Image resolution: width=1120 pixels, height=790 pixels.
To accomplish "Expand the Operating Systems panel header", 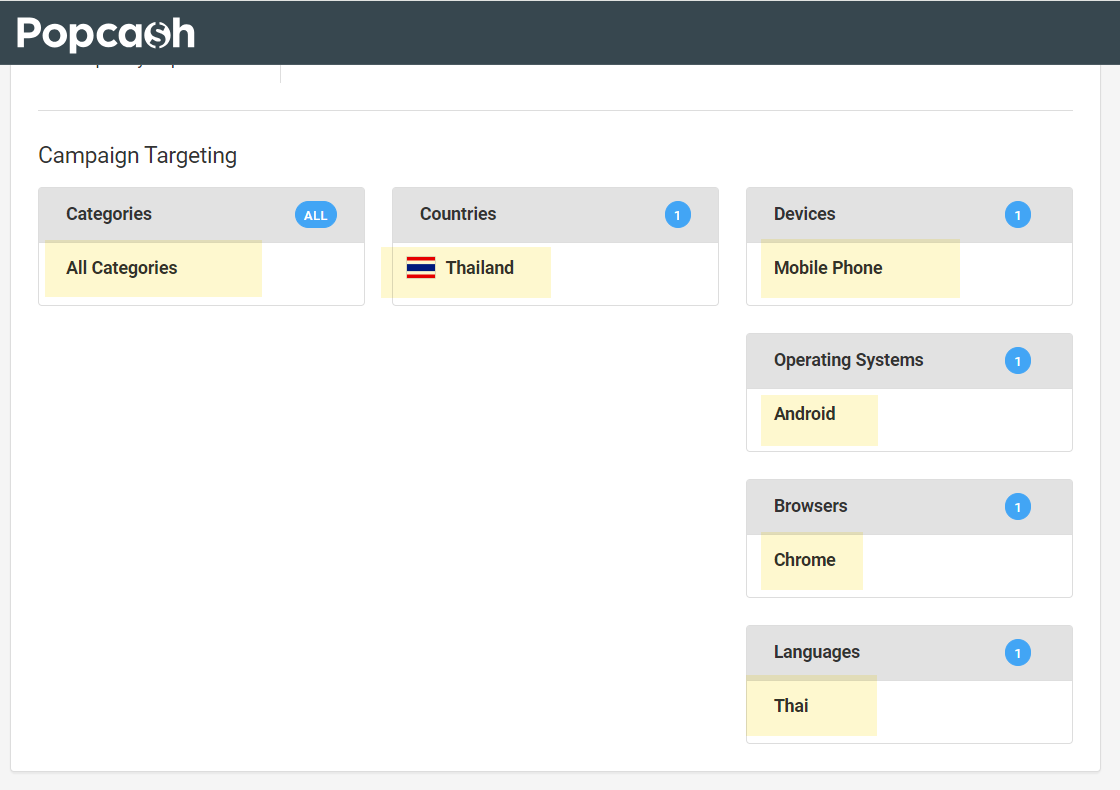I will [x=848, y=360].
